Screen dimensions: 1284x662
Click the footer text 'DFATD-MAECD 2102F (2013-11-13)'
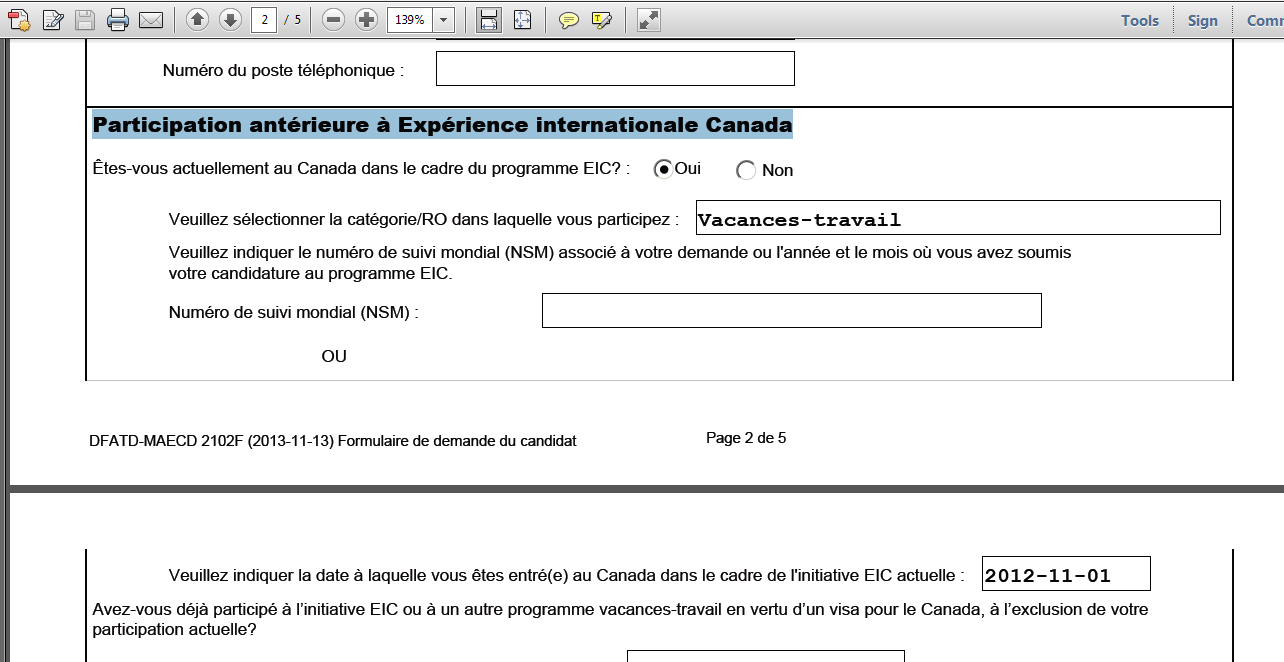(x=212, y=441)
